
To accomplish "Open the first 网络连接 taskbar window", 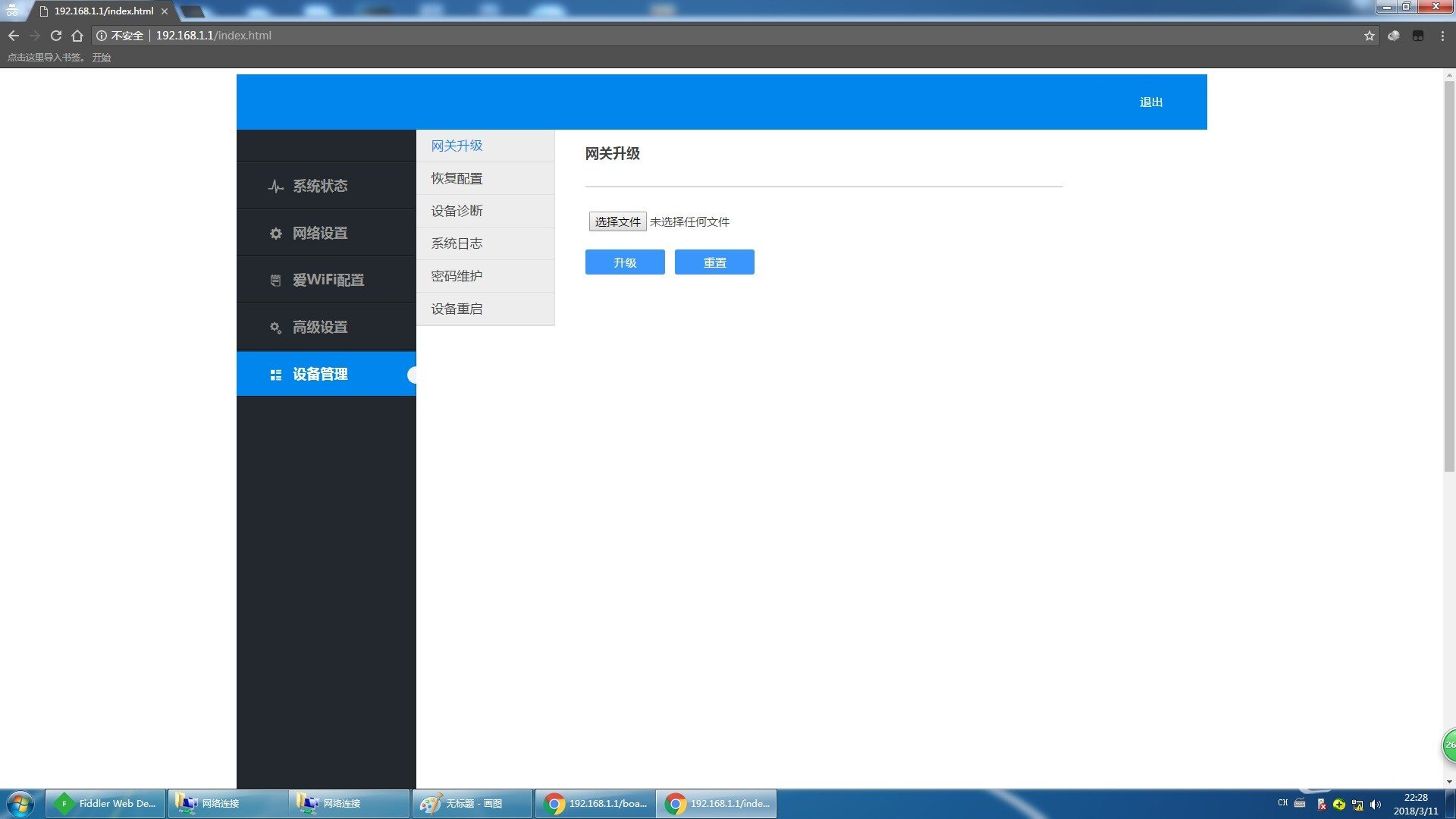I will click(227, 804).
